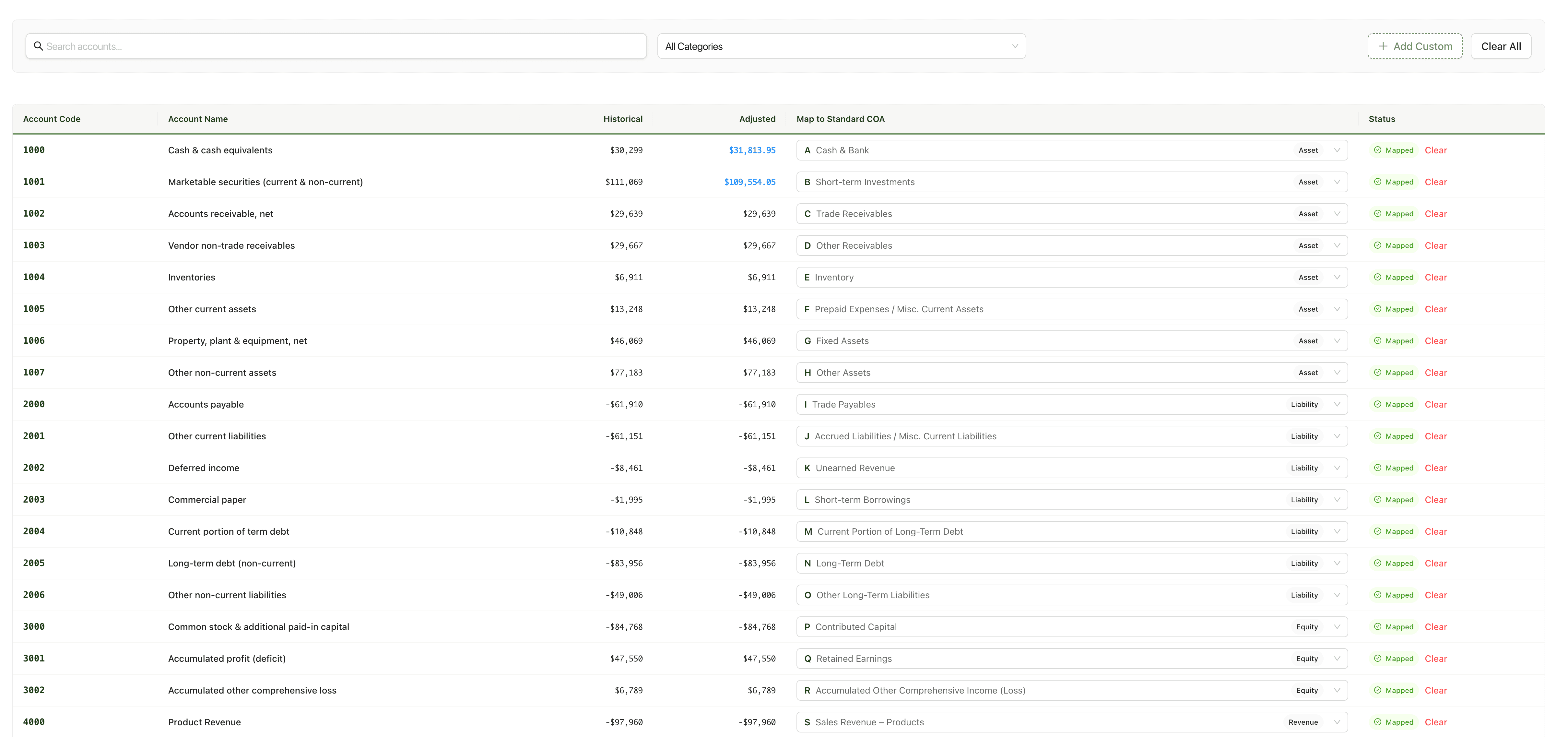The image size is (1568, 737).
Task: Click the Add Custom button
Action: click(1415, 46)
